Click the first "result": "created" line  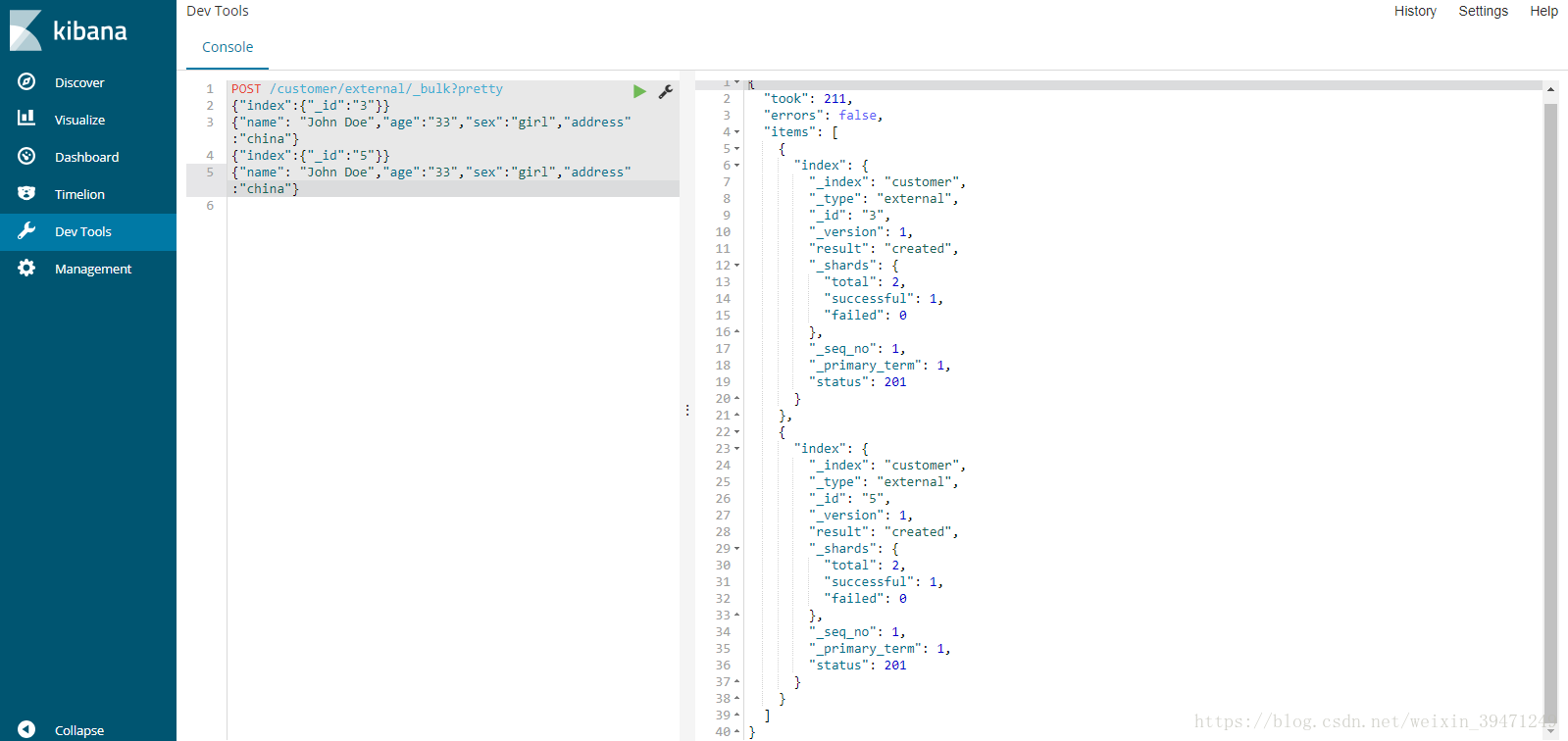tap(884, 249)
